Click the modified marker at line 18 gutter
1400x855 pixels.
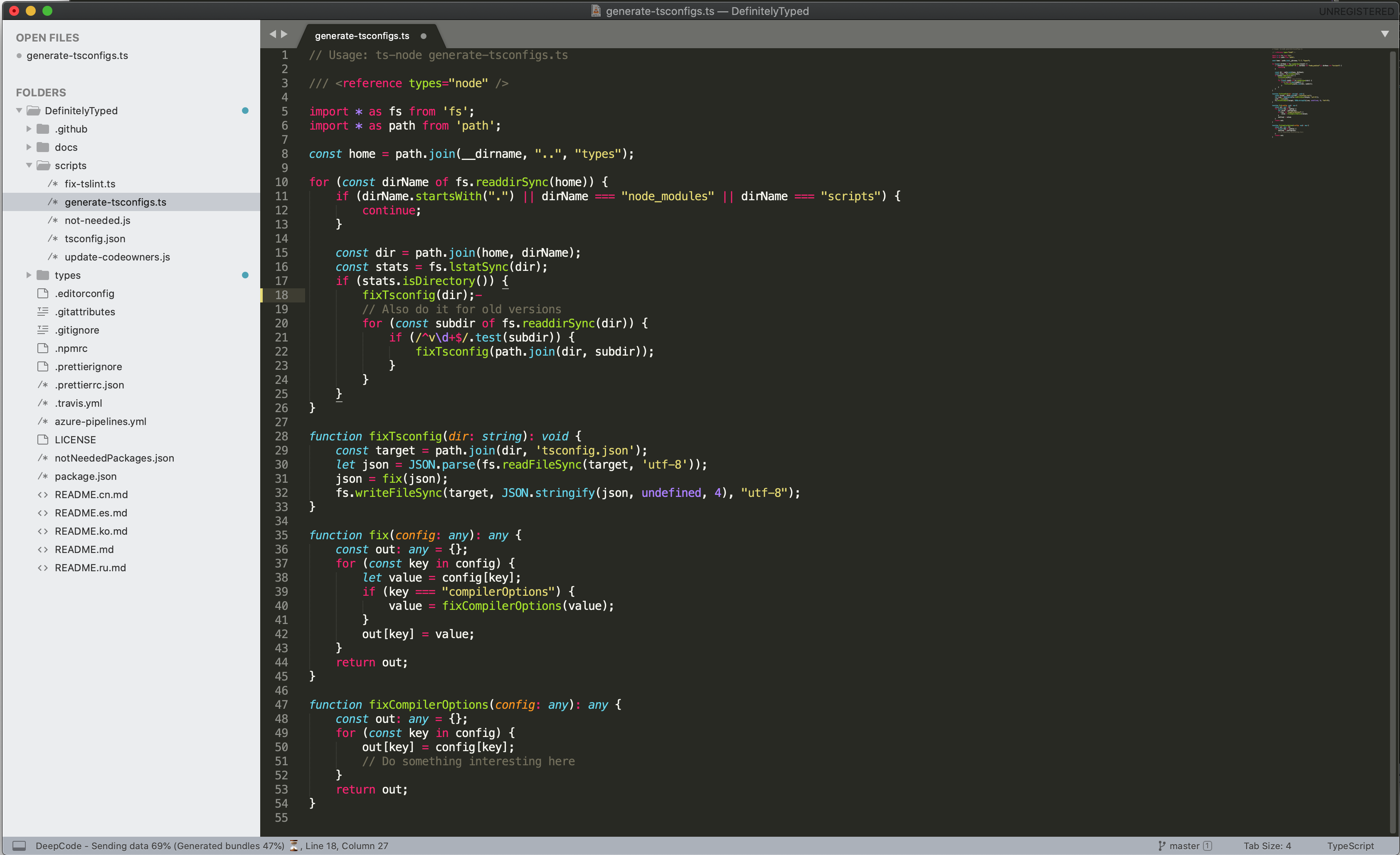point(262,295)
